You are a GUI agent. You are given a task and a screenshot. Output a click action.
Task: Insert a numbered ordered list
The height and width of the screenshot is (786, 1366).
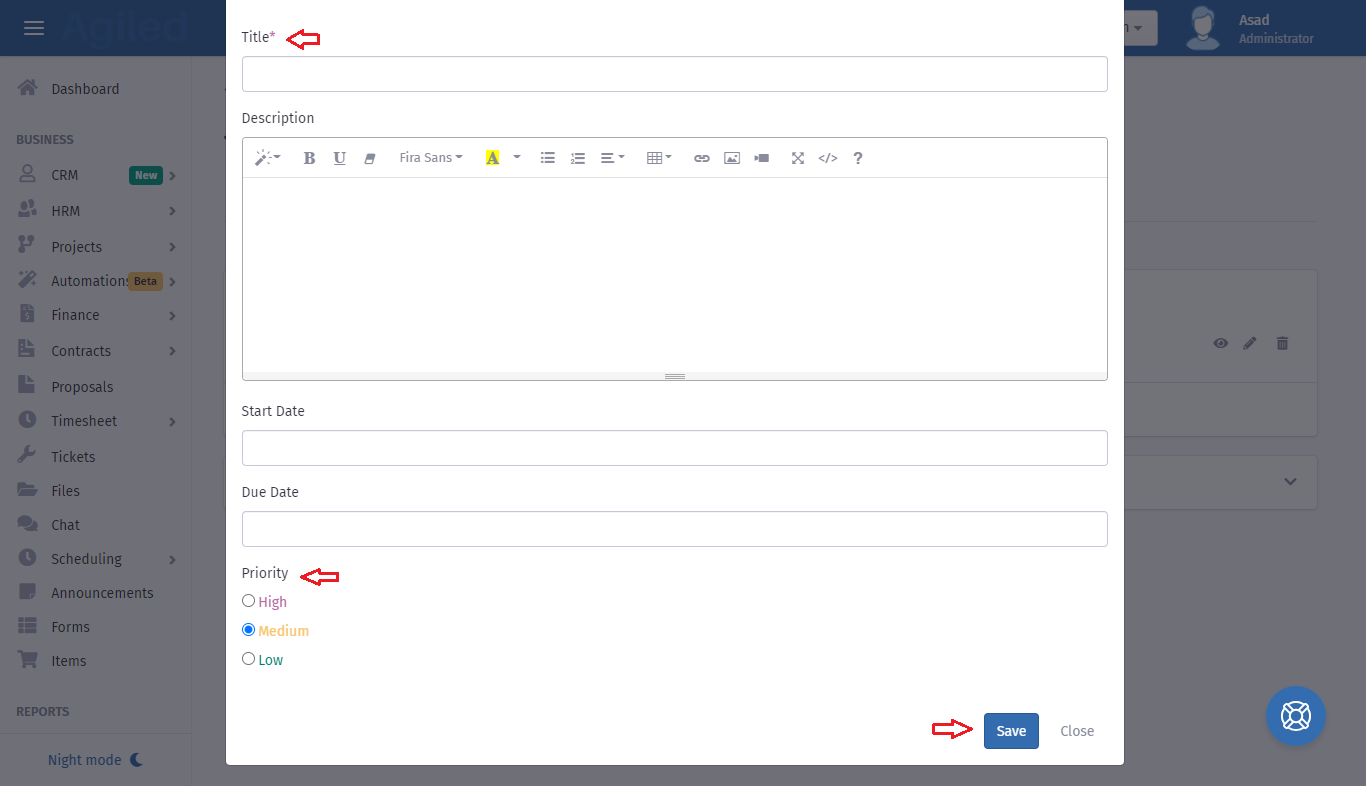coord(578,158)
